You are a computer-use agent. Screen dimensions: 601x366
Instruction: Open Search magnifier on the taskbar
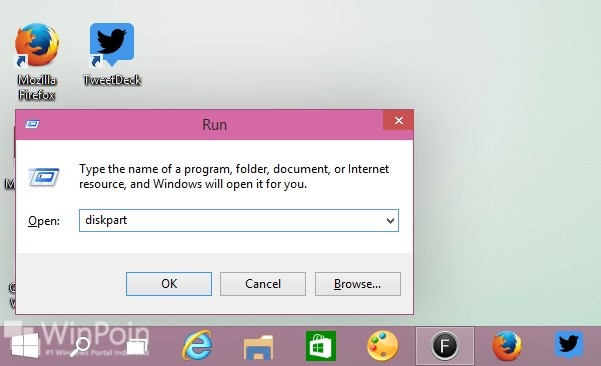point(80,346)
